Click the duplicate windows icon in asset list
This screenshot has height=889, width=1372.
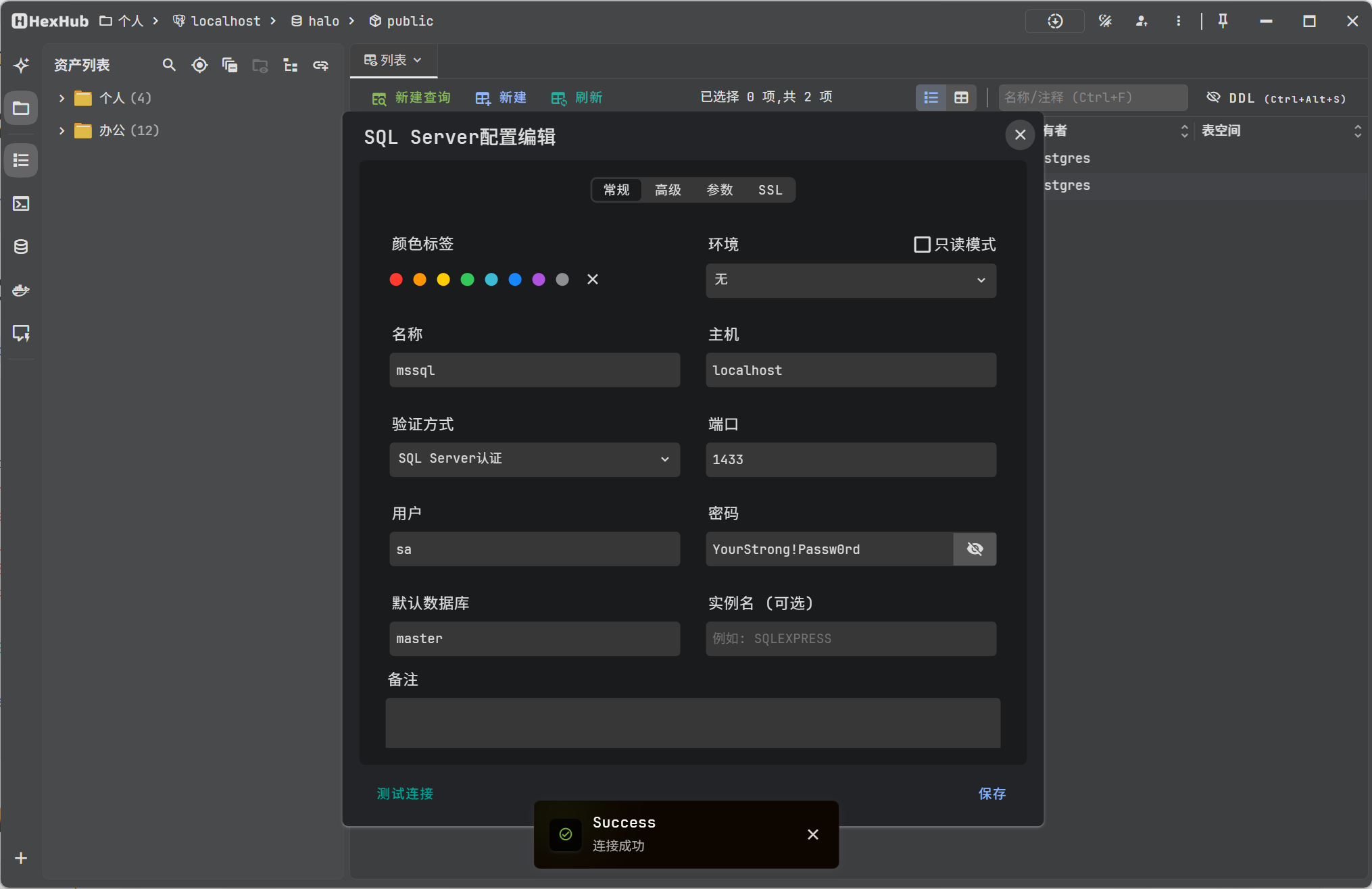click(230, 65)
